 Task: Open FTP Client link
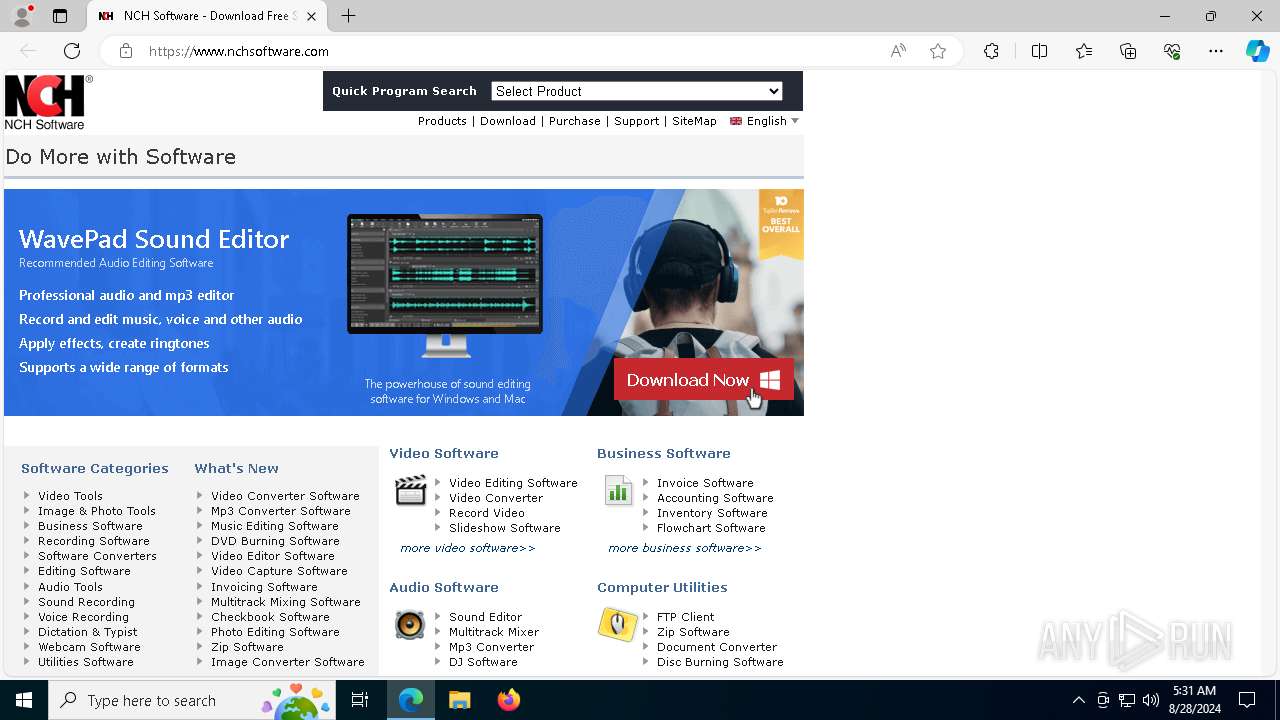tap(685, 617)
